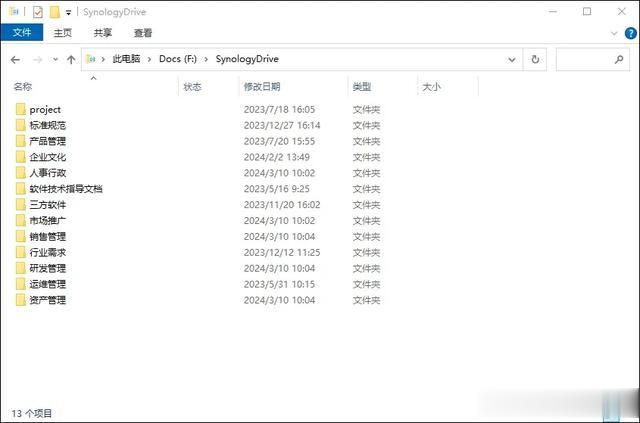The height and width of the screenshot is (423, 640).
Task: Click the date 2024/2/2 13:49
Action: click(x=277, y=157)
